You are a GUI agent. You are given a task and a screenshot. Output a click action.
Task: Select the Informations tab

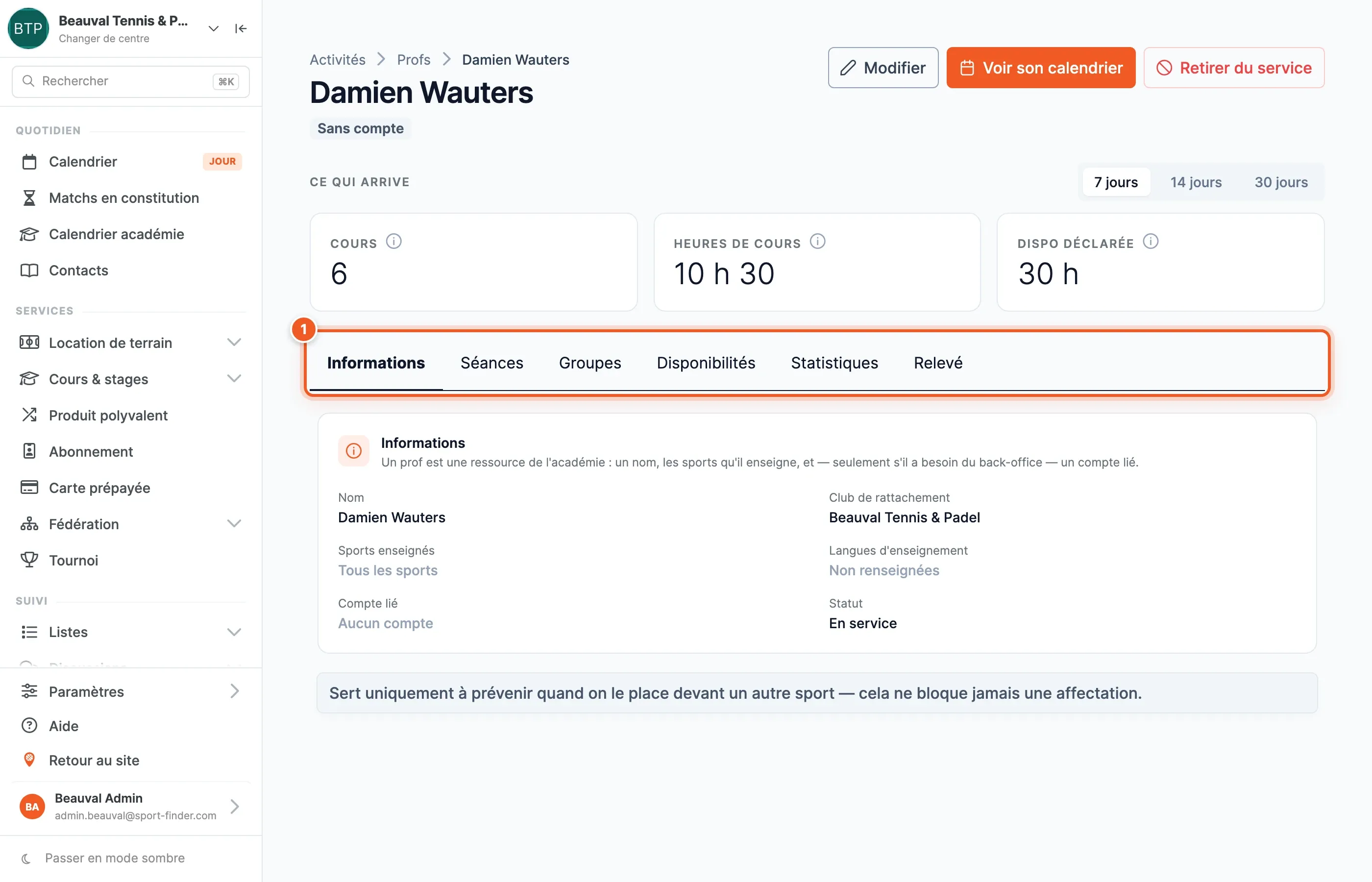pyautogui.click(x=376, y=363)
